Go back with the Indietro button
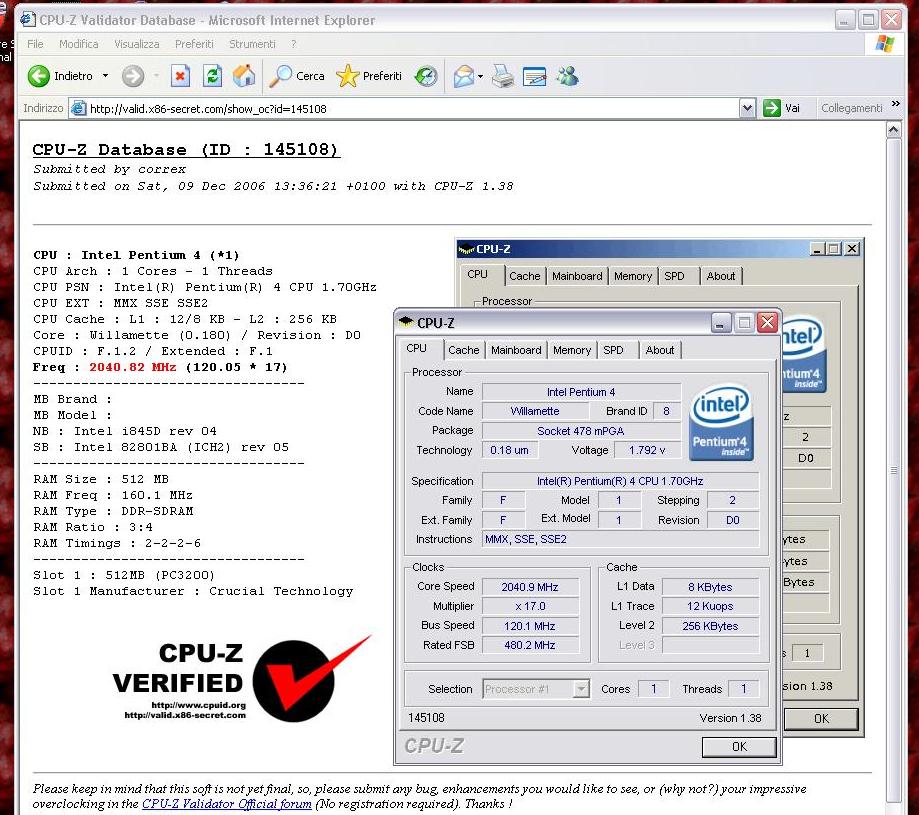Viewport: 919px width, 815px height. pyautogui.click(x=60, y=76)
